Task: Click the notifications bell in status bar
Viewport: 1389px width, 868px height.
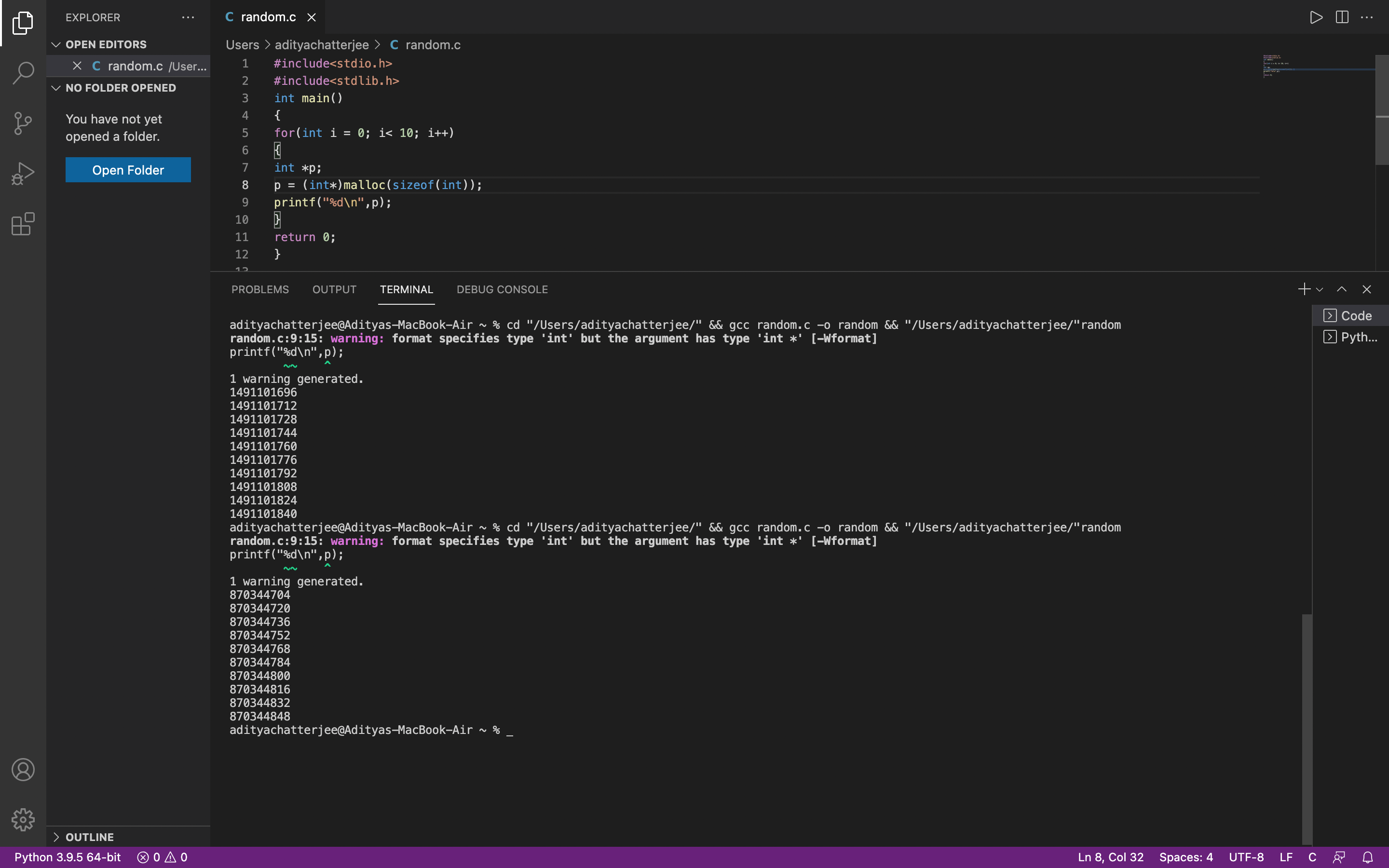Action: 1368,857
